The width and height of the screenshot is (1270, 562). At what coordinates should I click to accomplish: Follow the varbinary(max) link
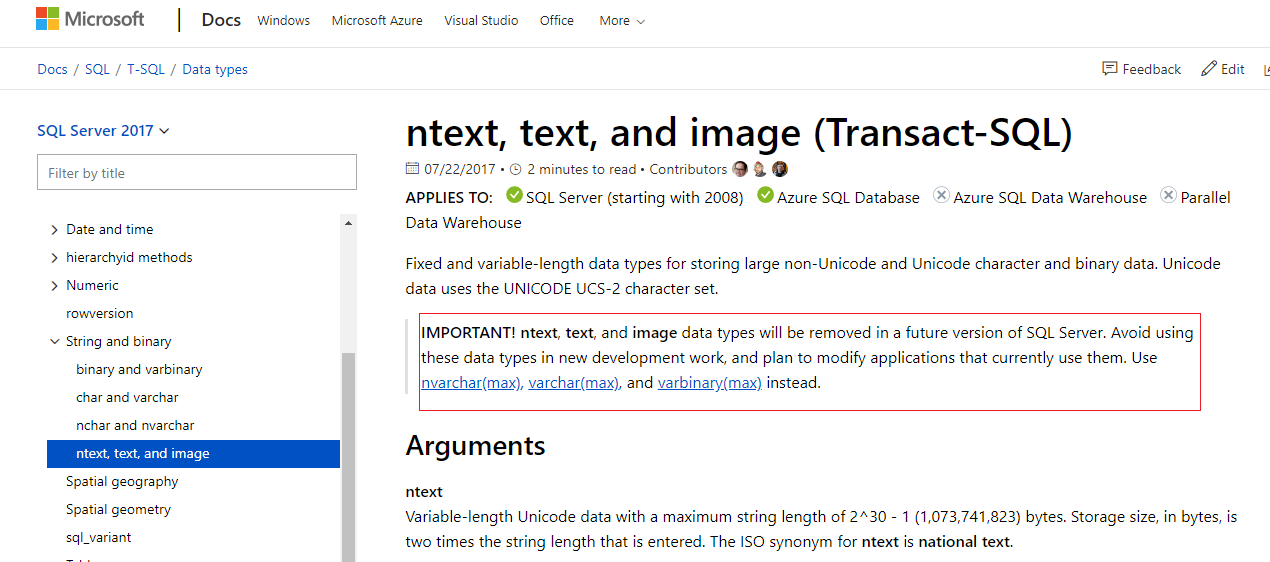pos(709,383)
